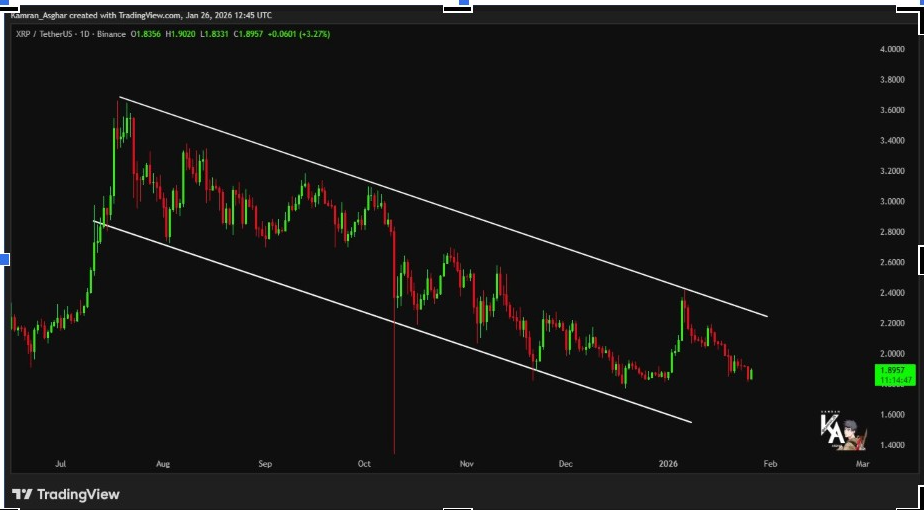Click the 1.6000 price axis label
Image resolution: width=924 pixels, height=510 pixels.
tap(892, 414)
